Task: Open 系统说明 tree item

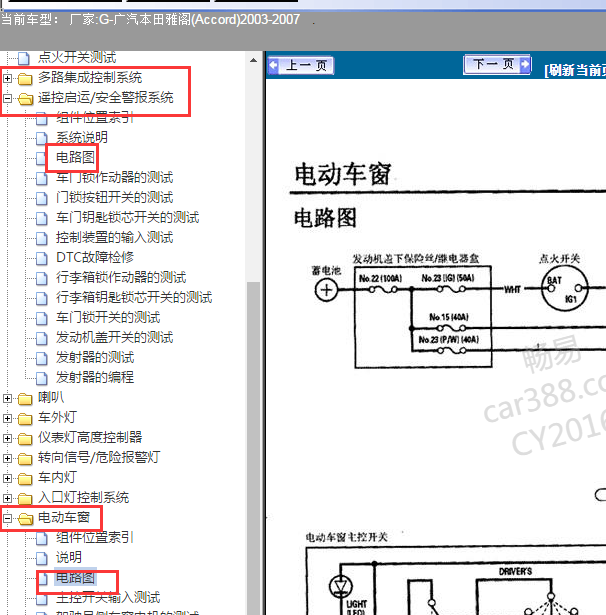Action: (82, 137)
